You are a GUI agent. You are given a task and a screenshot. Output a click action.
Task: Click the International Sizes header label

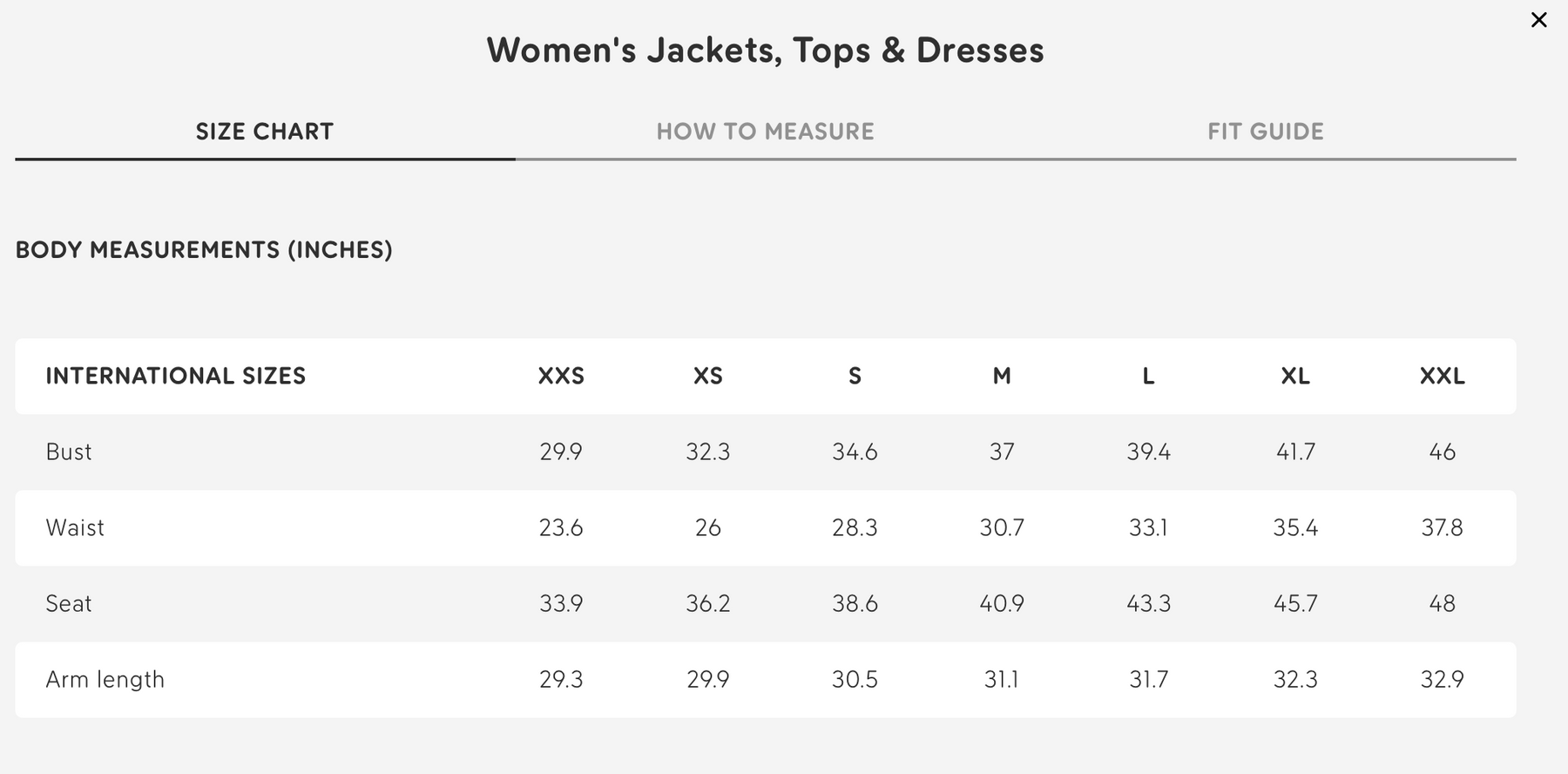(x=176, y=377)
